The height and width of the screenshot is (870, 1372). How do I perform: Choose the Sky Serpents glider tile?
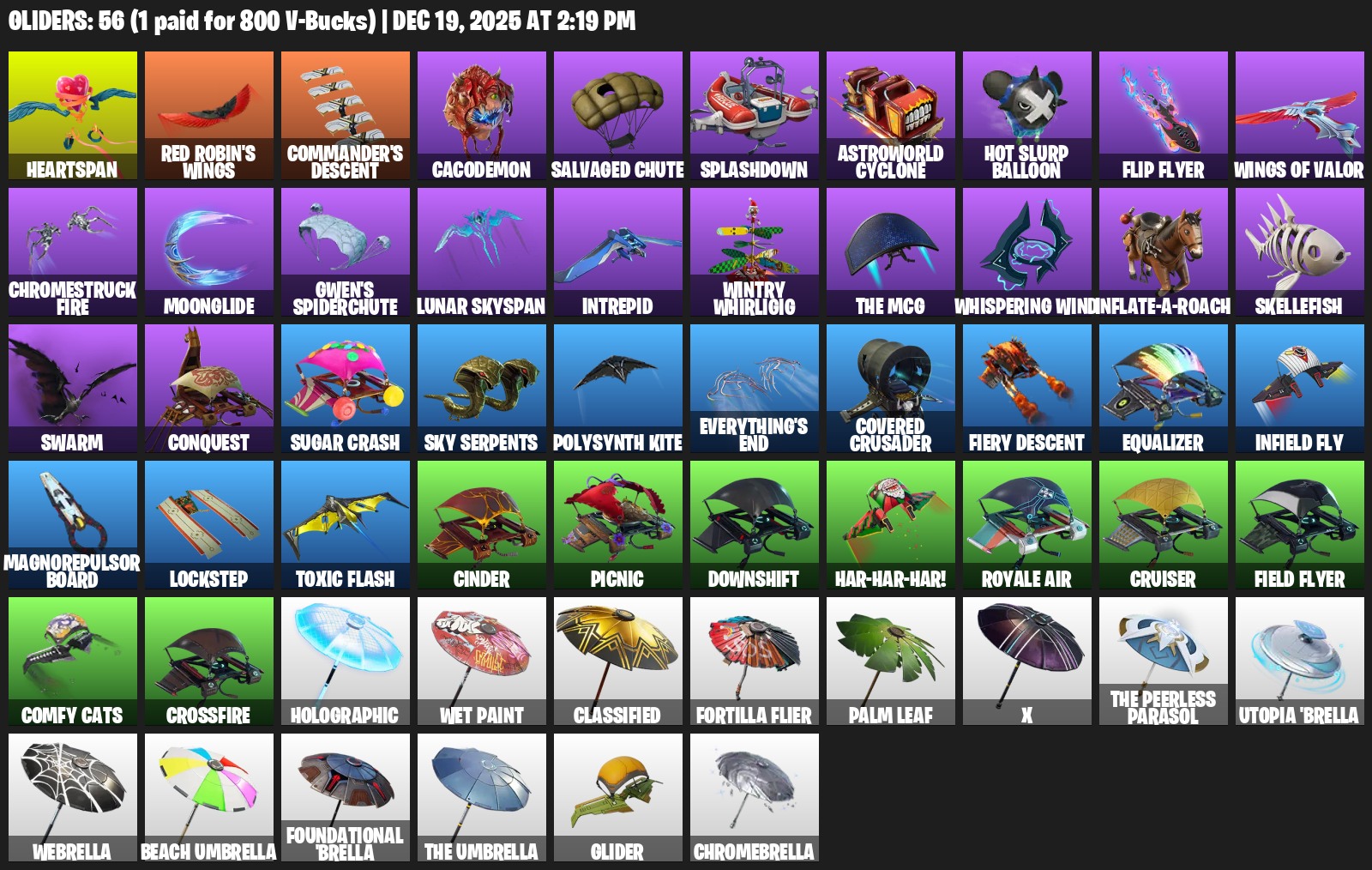click(482, 389)
